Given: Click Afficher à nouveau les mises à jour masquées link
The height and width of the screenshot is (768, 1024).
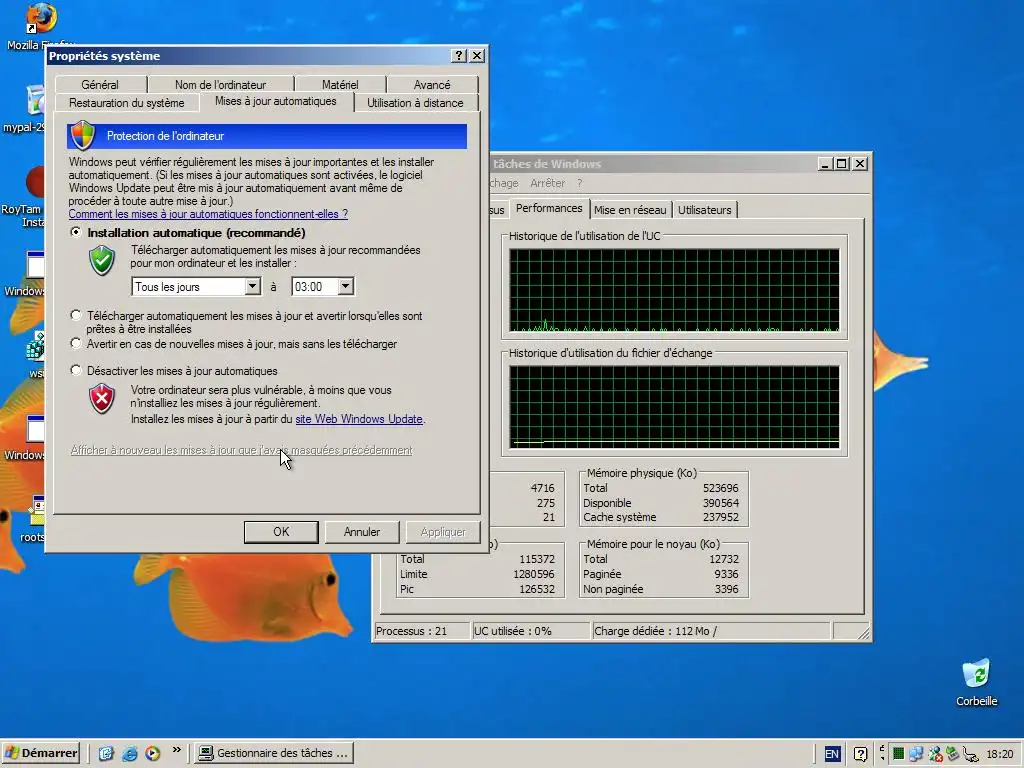Looking at the screenshot, I should 242,450.
